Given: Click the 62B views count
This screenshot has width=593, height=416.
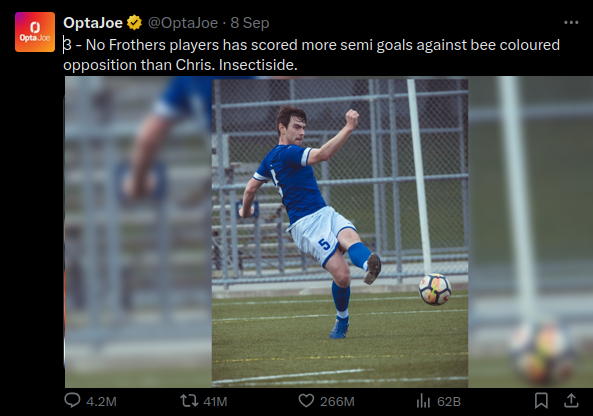Looking at the screenshot, I should pos(449,401).
